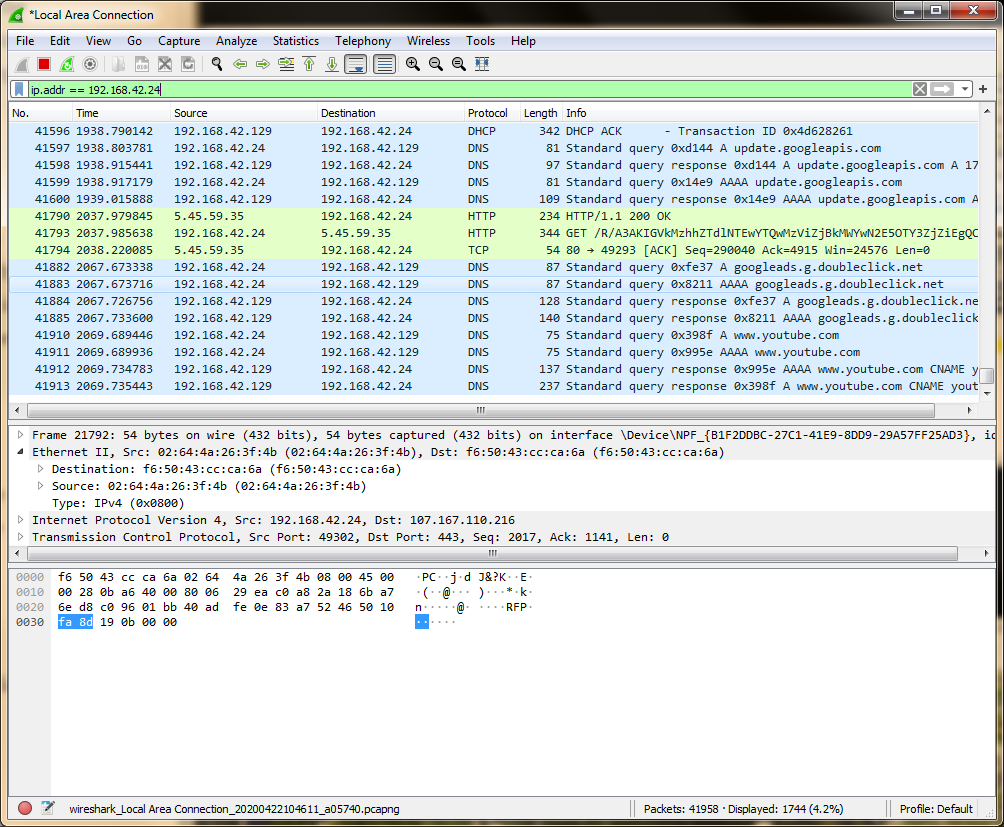Select Type: IPv4 (0x0800) line
The width and height of the screenshot is (1004, 827).
[118, 503]
